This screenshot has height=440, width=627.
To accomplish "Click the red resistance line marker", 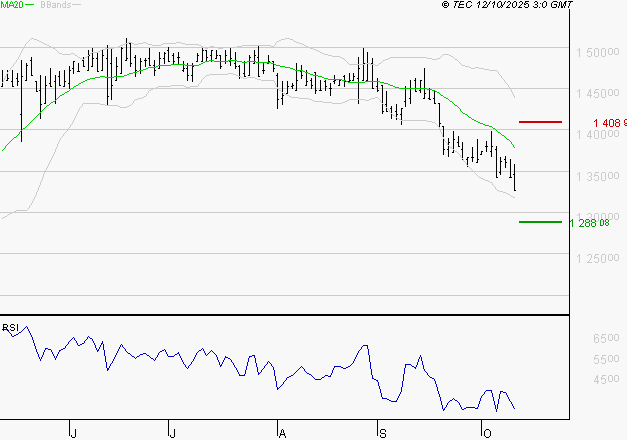I will point(541,122).
